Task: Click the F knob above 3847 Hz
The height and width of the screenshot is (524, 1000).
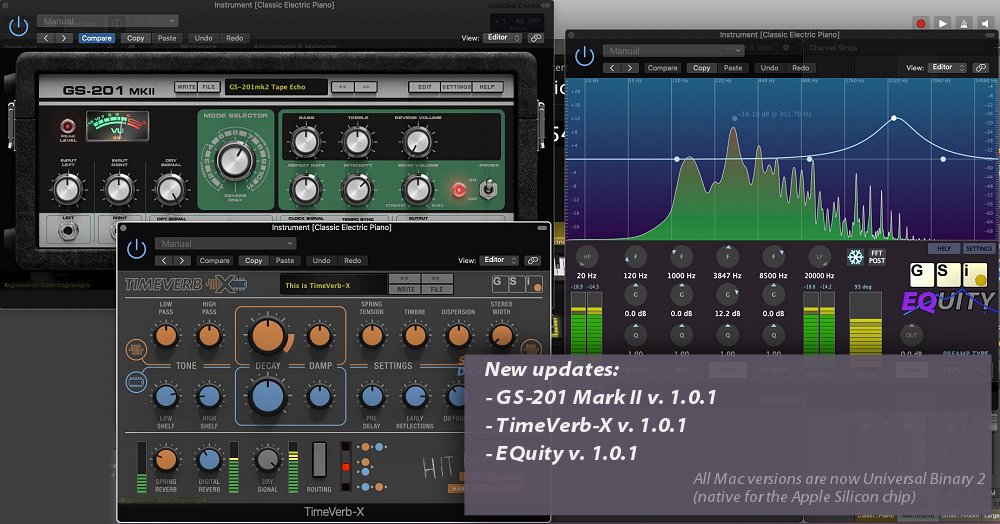Action: pos(728,257)
